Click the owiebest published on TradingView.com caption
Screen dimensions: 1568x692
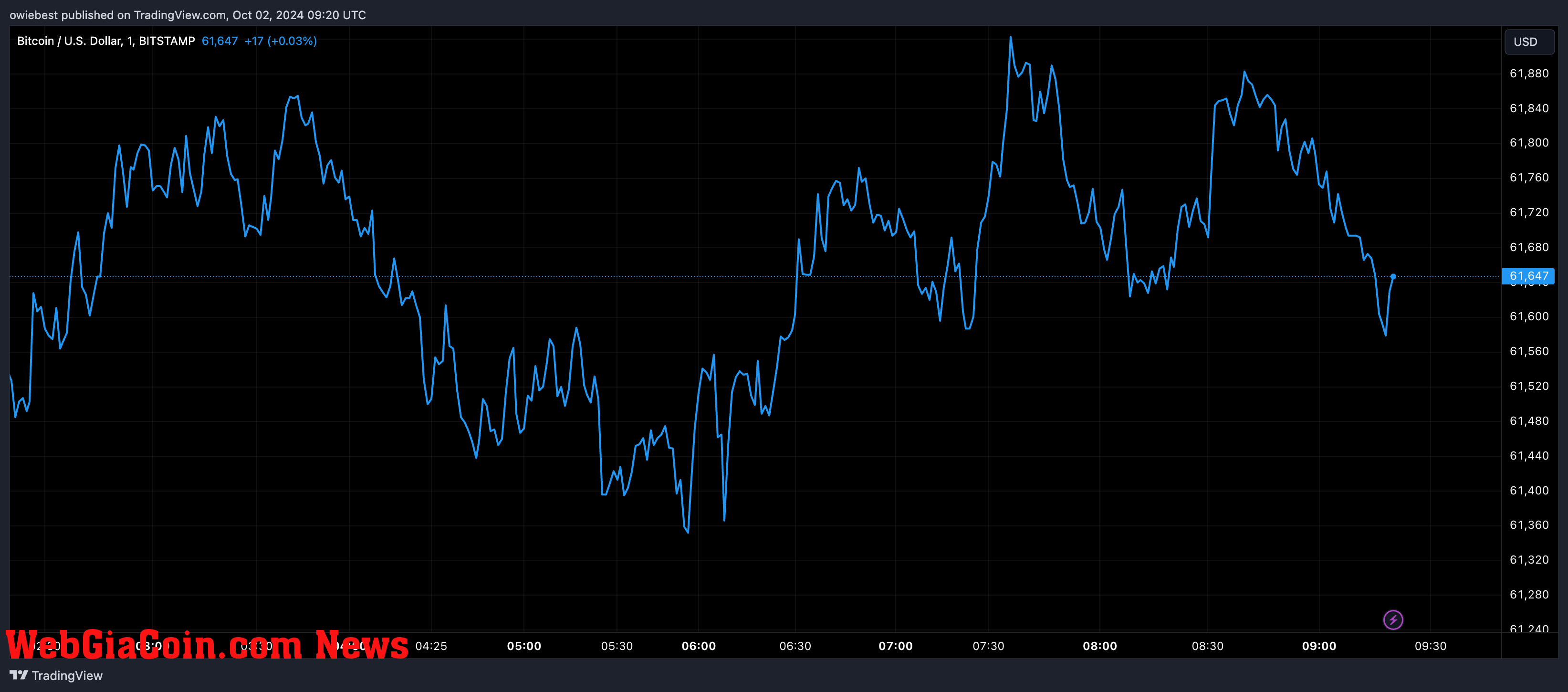pyautogui.click(x=188, y=15)
